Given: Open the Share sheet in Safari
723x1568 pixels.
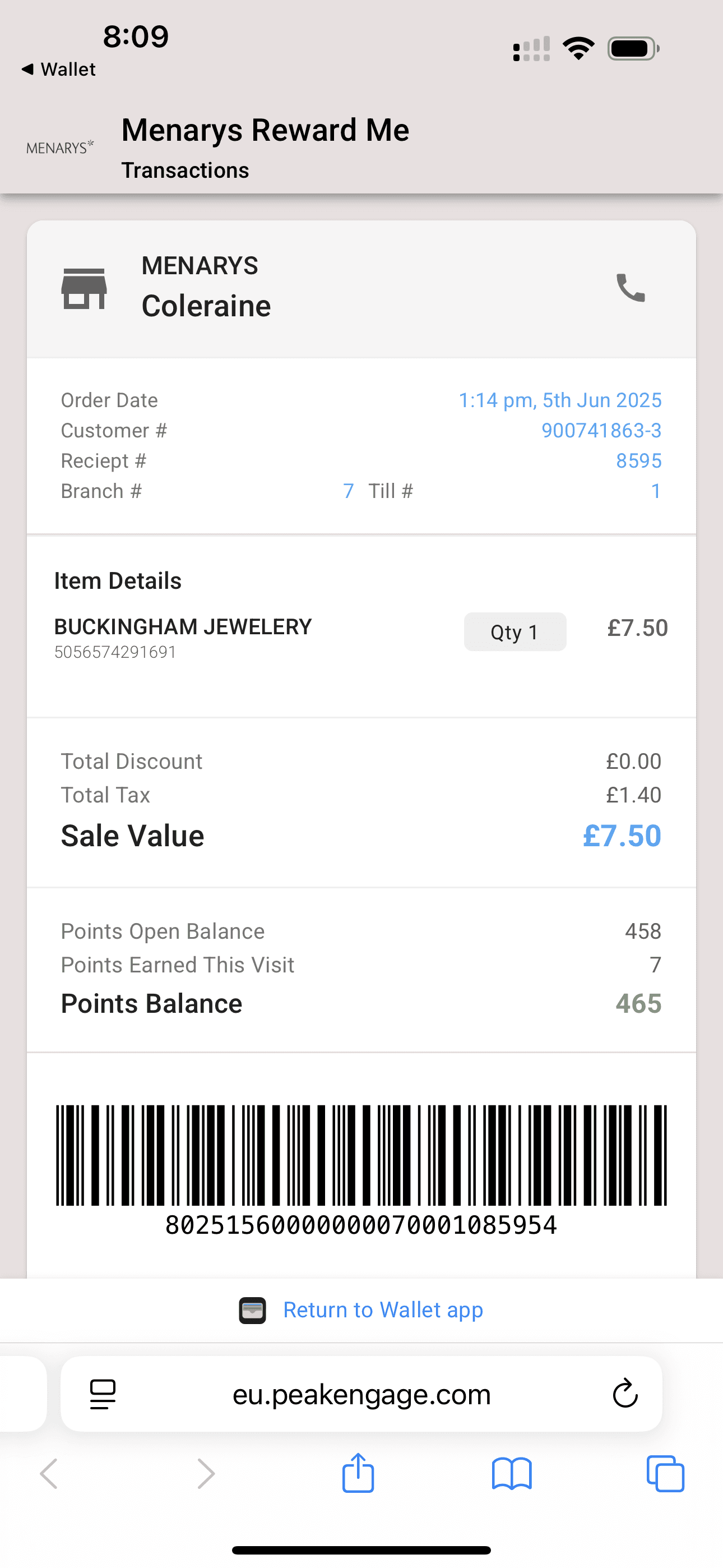Looking at the screenshot, I should 359,1474.
